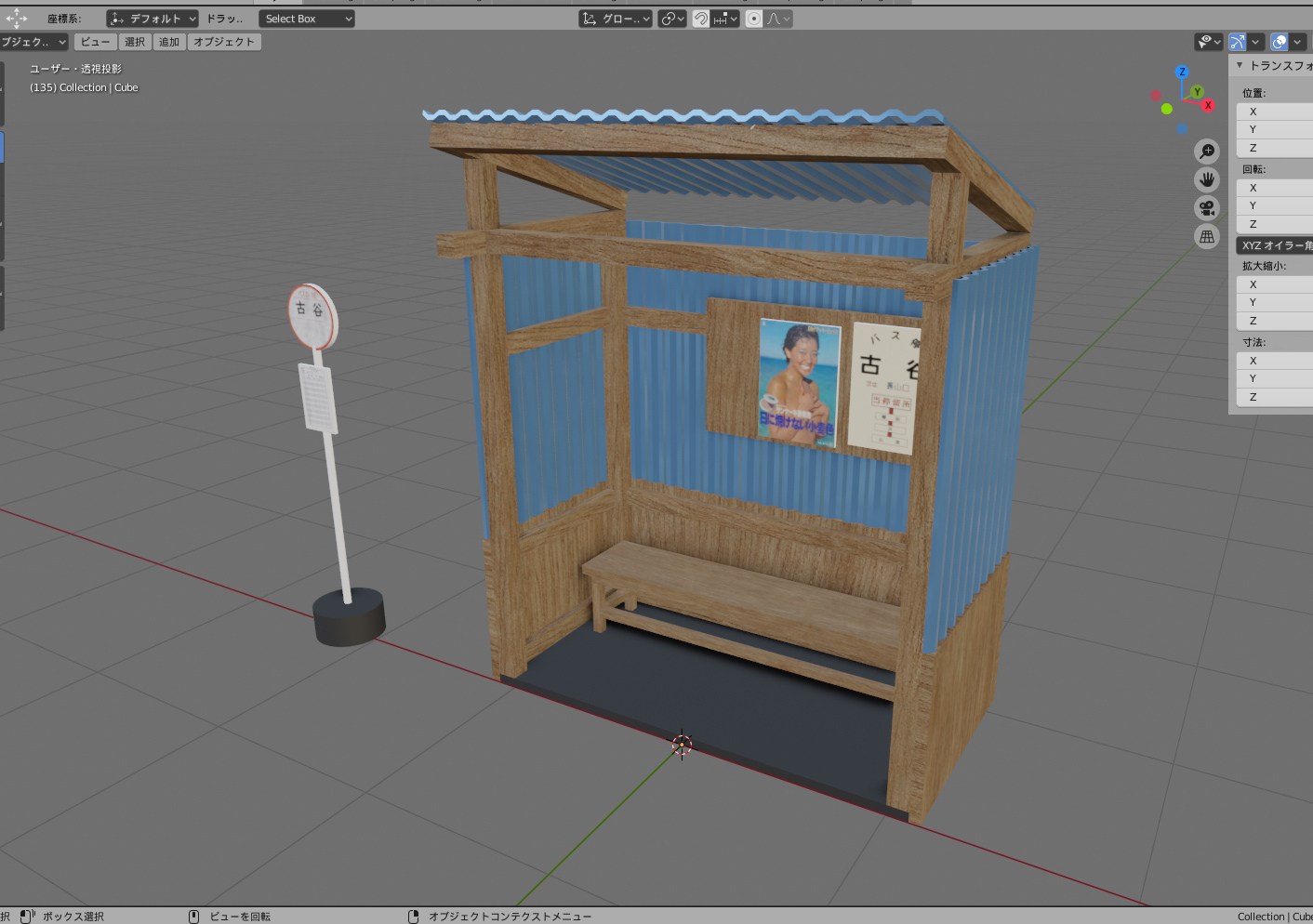Click the red X axis on navigation gizmo
Screen dimensions: 1313x924
(1208, 105)
